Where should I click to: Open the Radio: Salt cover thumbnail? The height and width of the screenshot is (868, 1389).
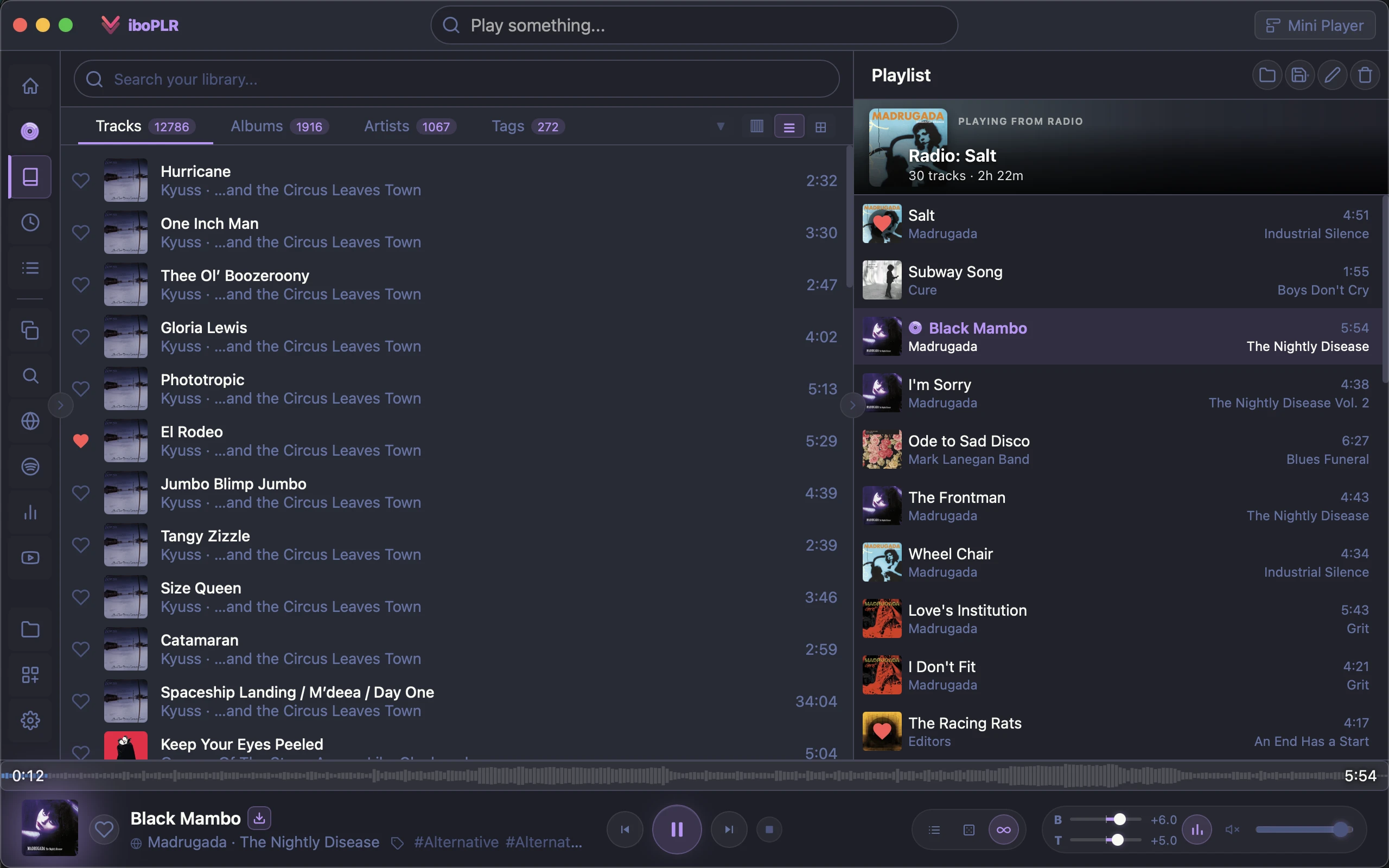(x=908, y=147)
